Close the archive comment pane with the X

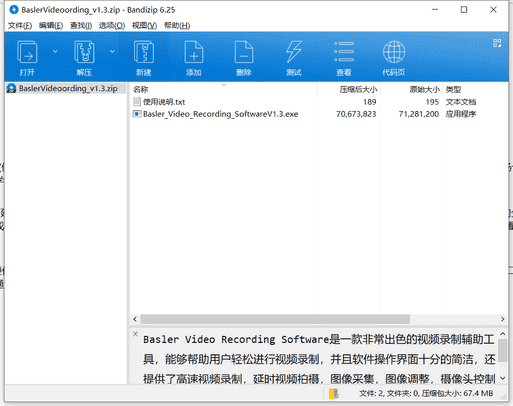click(x=135, y=334)
